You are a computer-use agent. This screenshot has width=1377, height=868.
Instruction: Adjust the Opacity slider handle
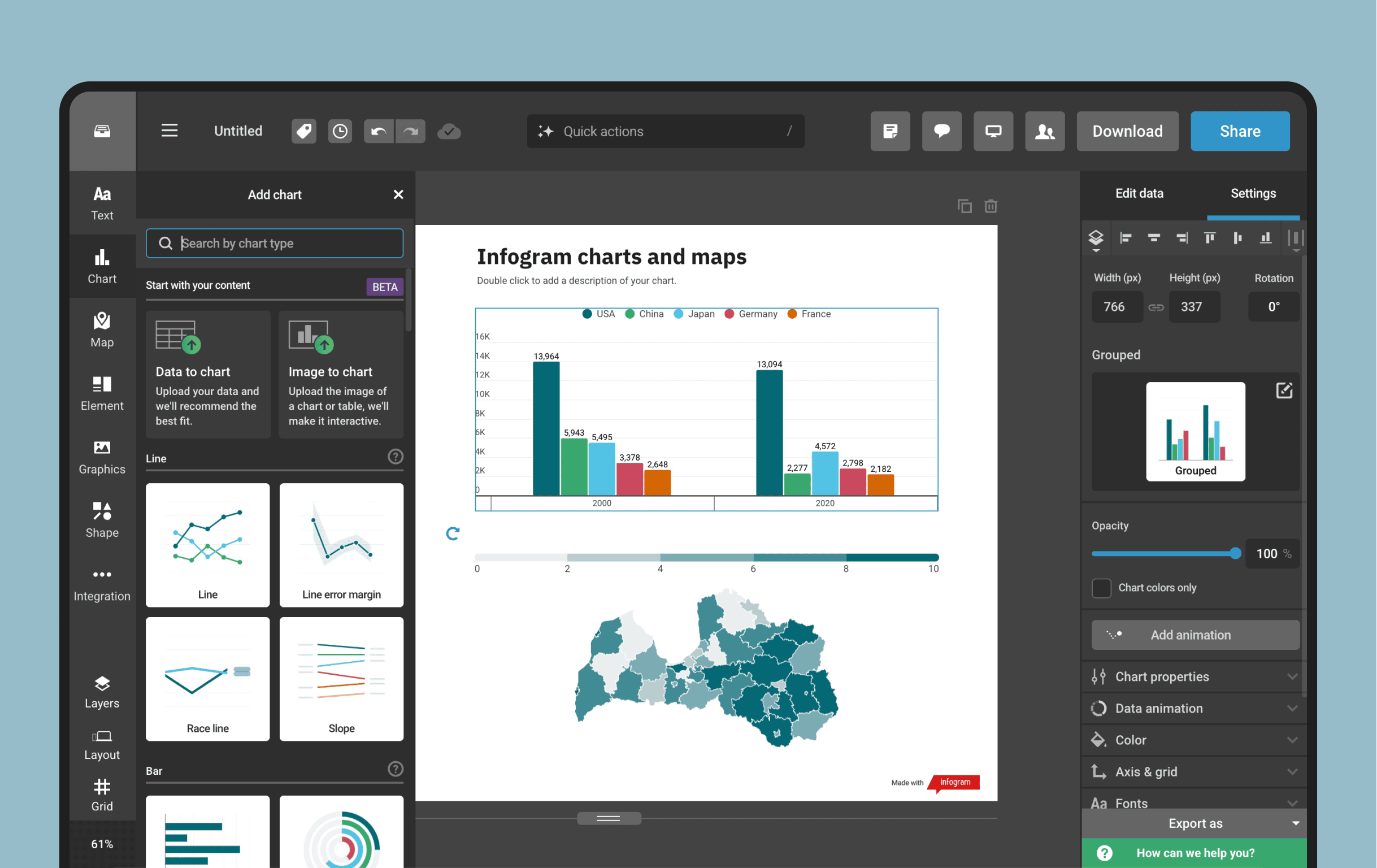tap(1235, 553)
